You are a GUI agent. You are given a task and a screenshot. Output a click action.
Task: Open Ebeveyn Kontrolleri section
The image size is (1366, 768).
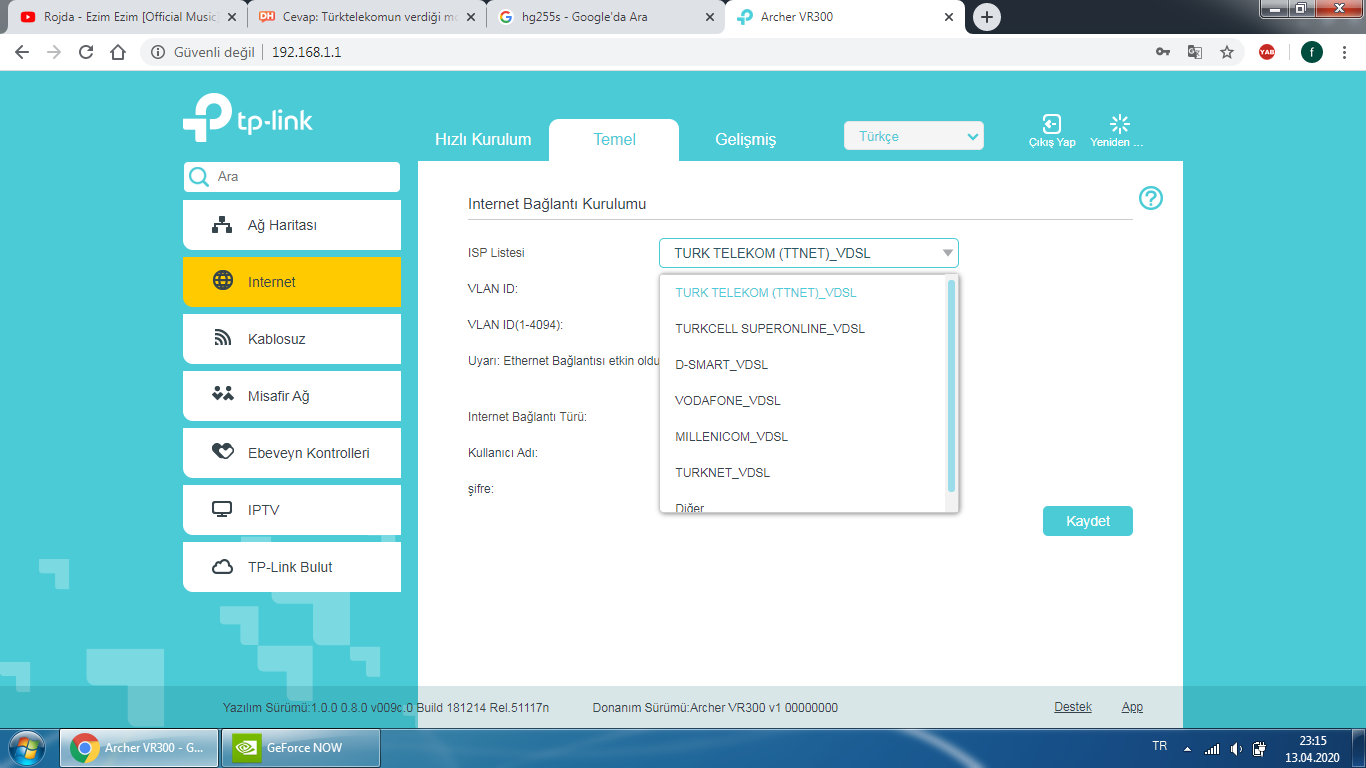(x=292, y=453)
